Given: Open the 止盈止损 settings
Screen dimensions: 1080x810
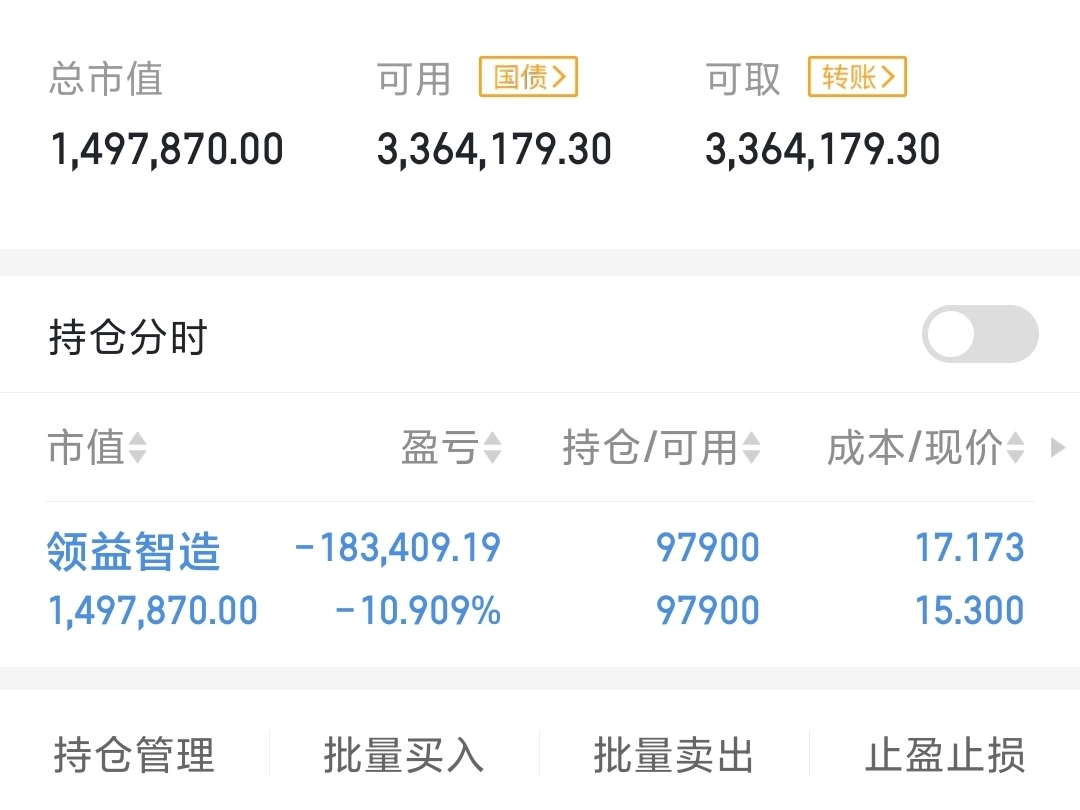Looking at the screenshot, I should (945, 755).
